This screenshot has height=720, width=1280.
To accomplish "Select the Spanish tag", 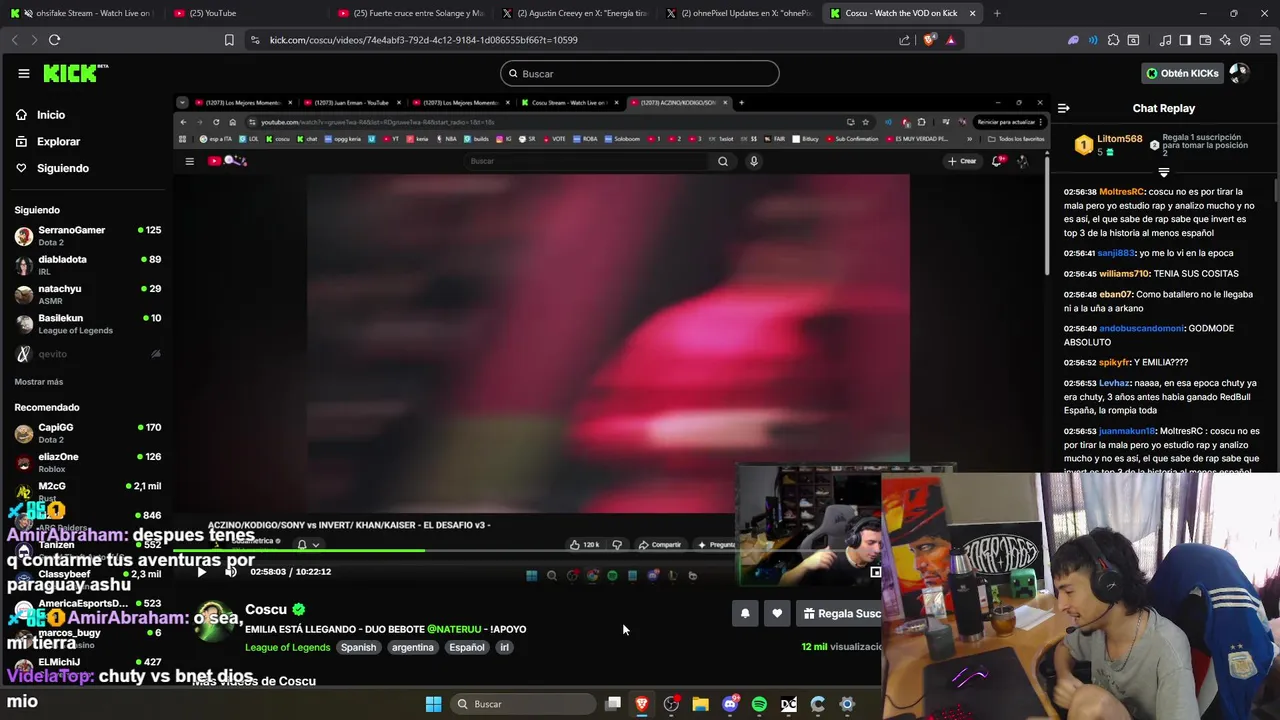I will tap(358, 647).
